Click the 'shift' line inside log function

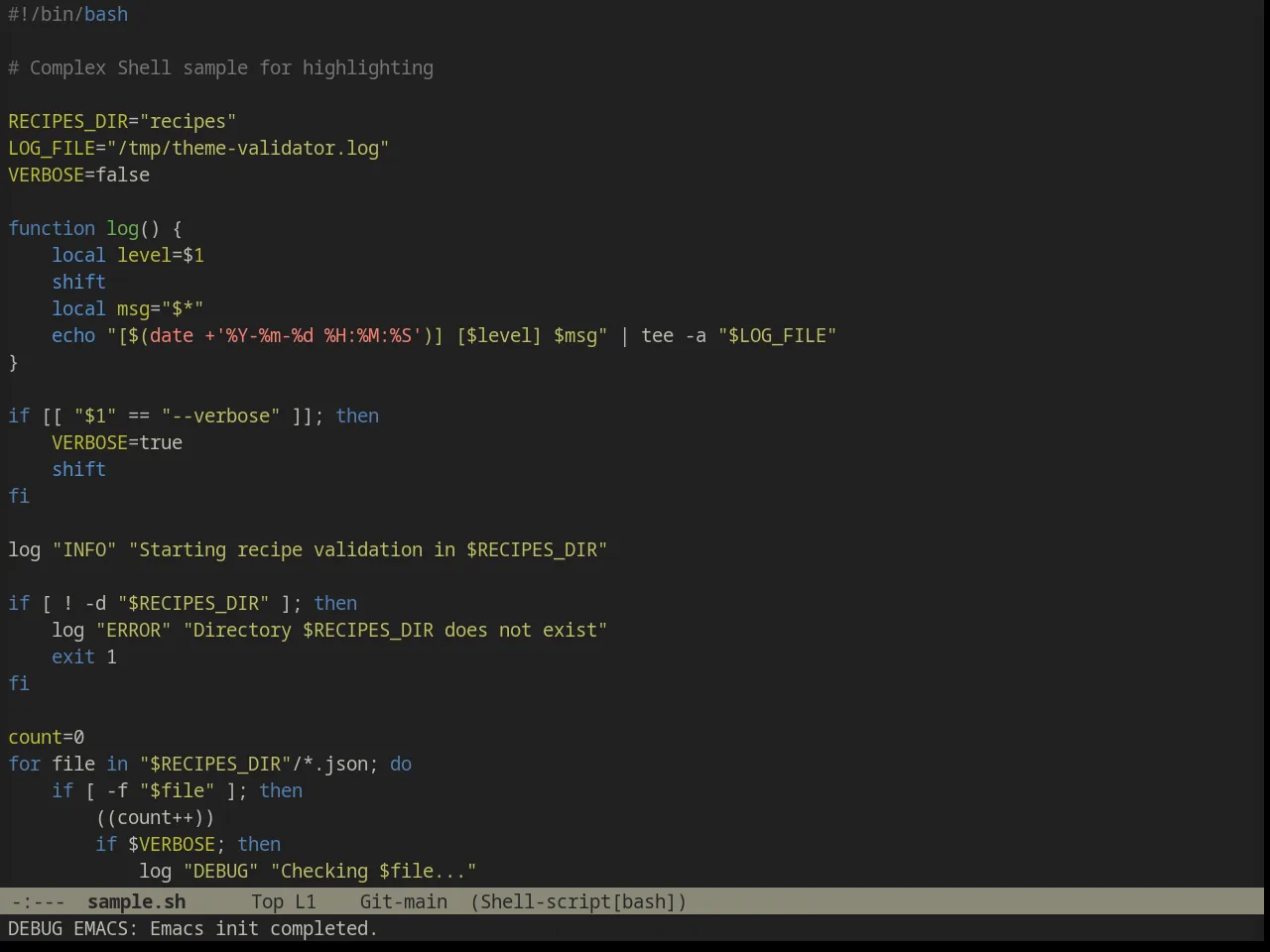[x=78, y=282]
